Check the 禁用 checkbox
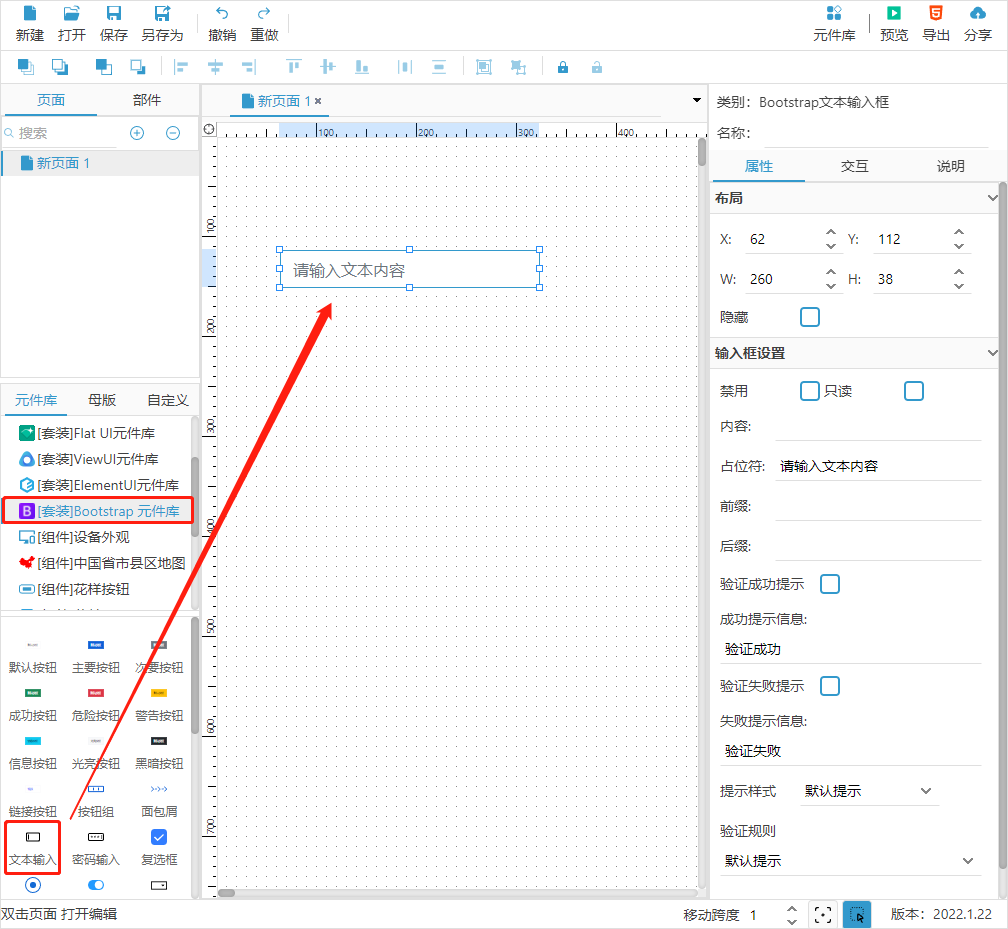1008x929 pixels. [810, 391]
